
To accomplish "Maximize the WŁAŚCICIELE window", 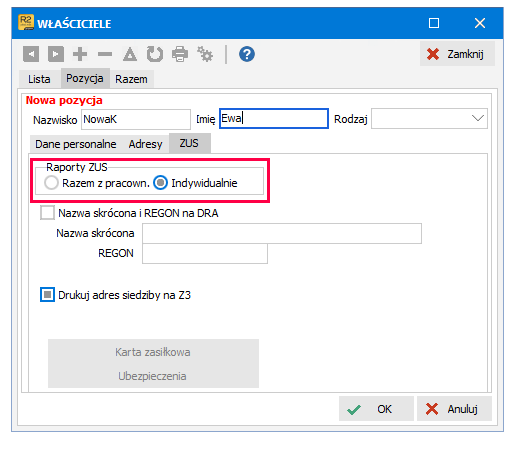I will (x=434, y=23).
